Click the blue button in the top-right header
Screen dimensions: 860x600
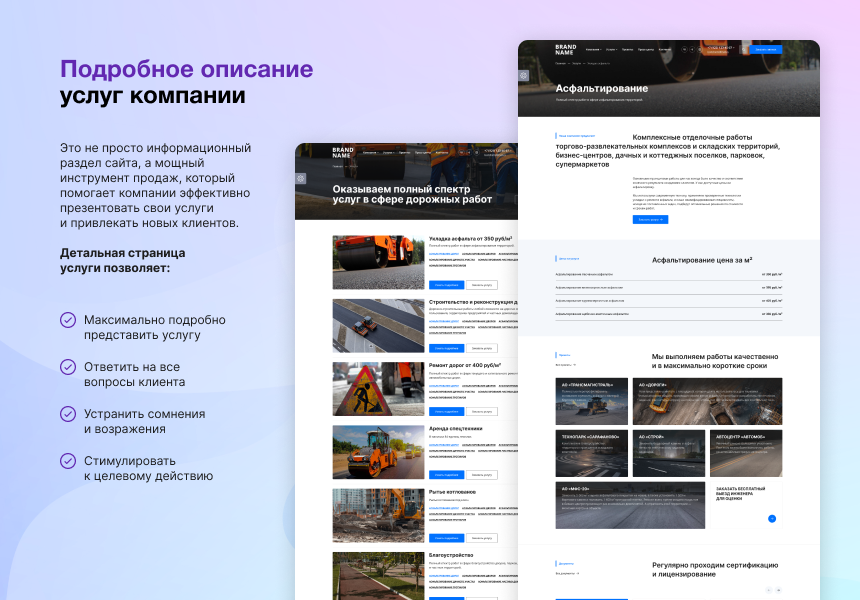(x=767, y=49)
